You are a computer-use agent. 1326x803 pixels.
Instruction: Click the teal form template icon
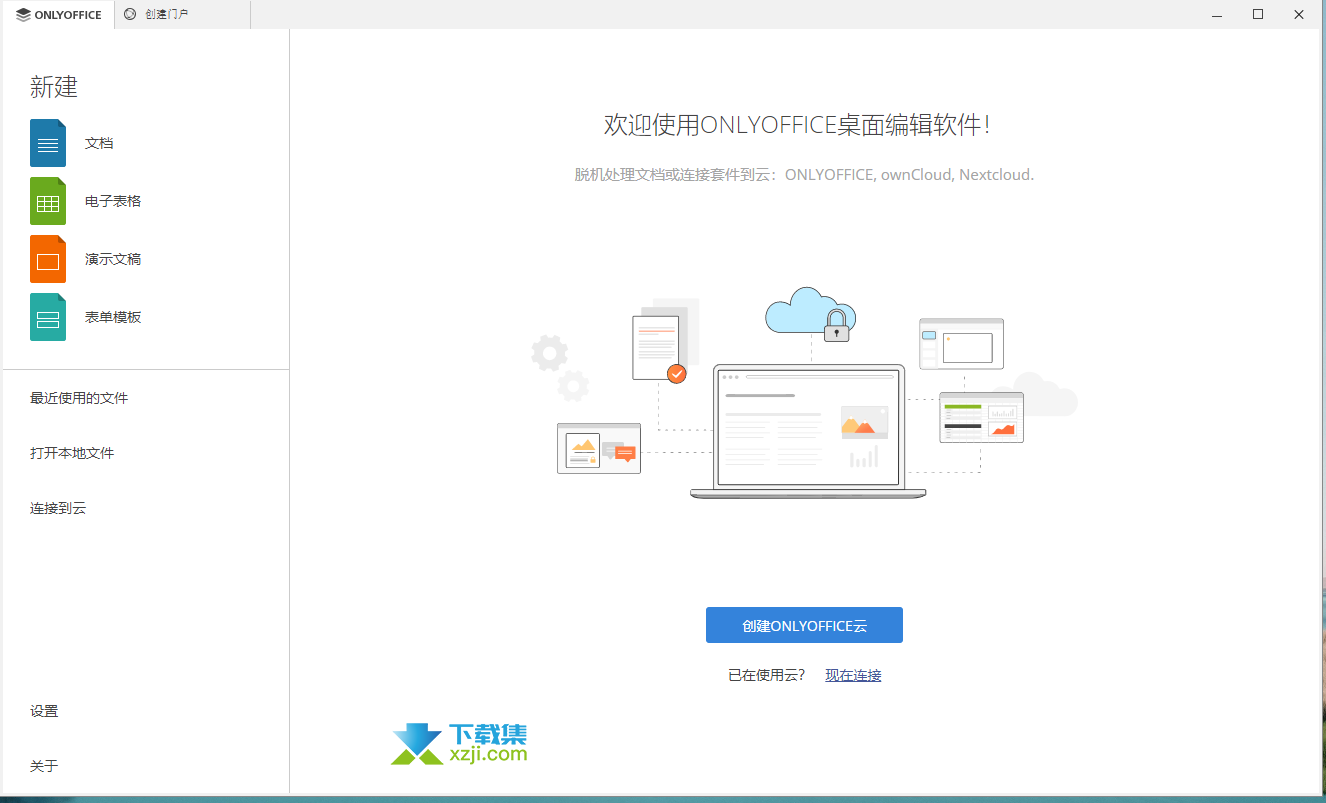[48, 317]
